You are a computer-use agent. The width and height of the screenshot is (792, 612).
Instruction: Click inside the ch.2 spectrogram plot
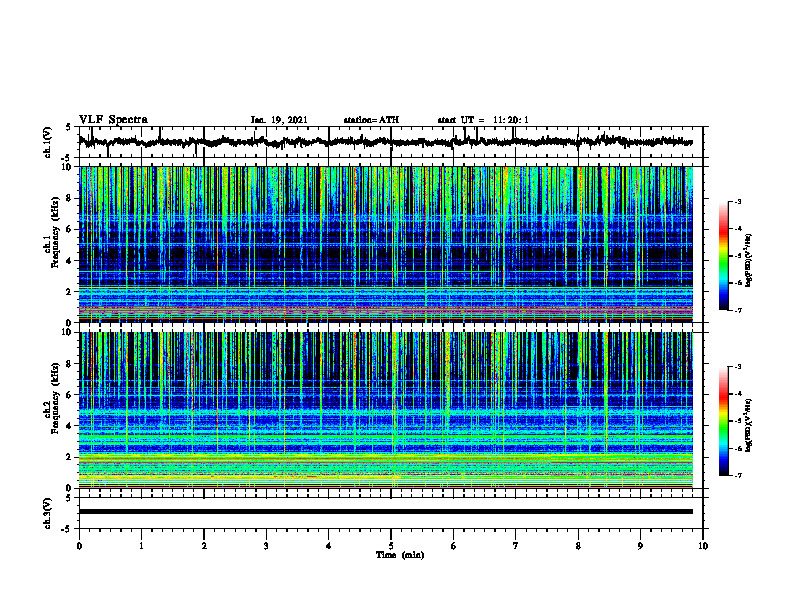pos(386,410)
